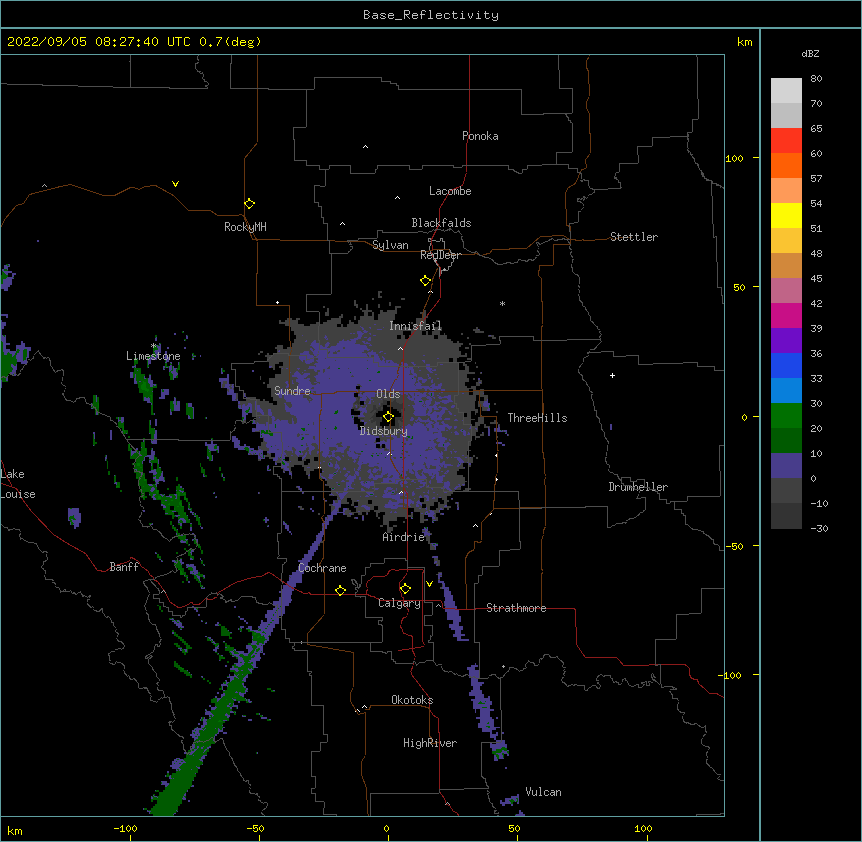
Task: Click the light gray 80 dBZ legend swatch
Action: (x=786, y=91)
